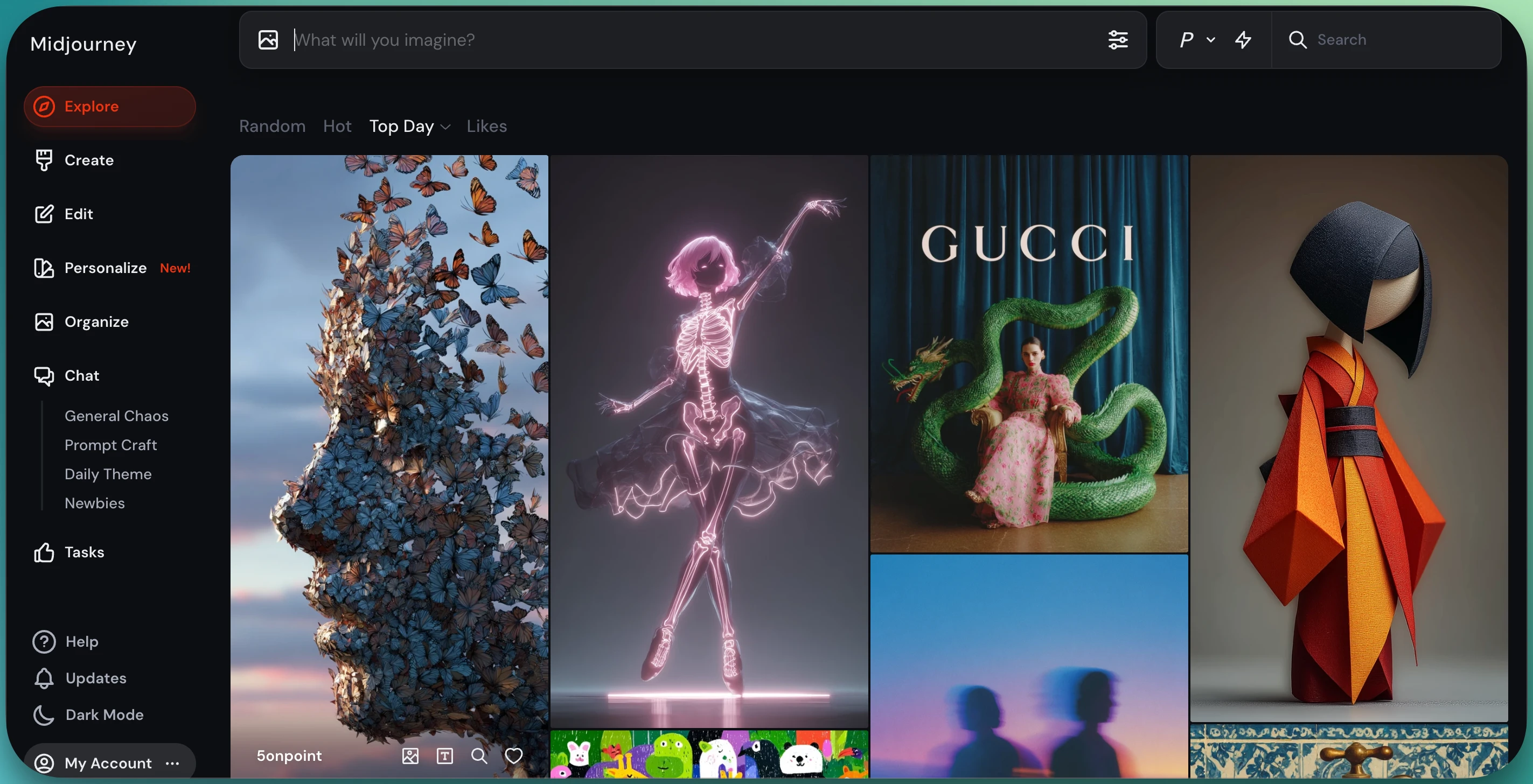Image resolution: width=1533 pixels, height=784 pixels.
Task: Open the blue tile faucet image
Action: click(1349, 751)
